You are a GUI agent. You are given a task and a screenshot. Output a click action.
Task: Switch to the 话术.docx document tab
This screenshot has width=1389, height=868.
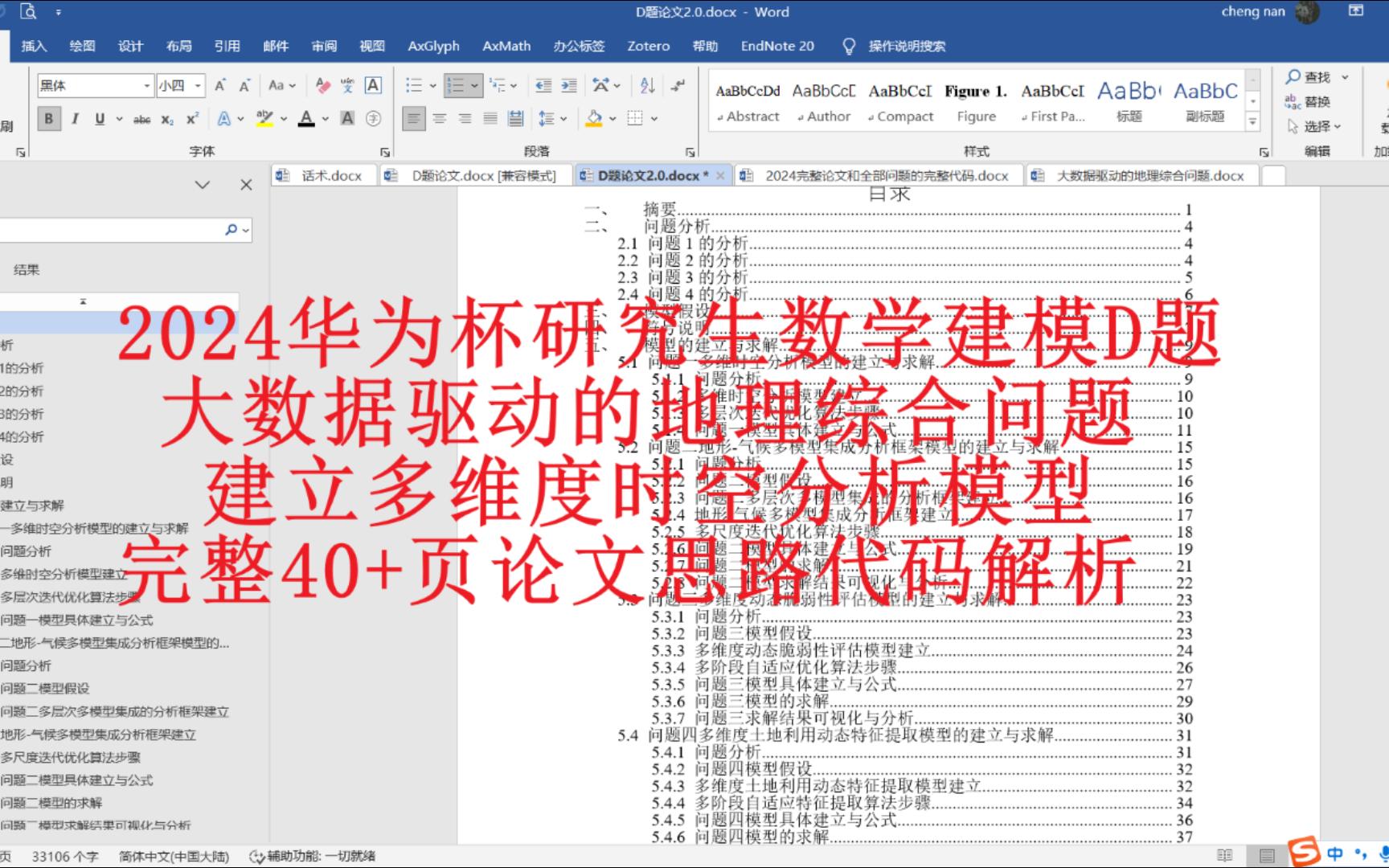(324, 175)
